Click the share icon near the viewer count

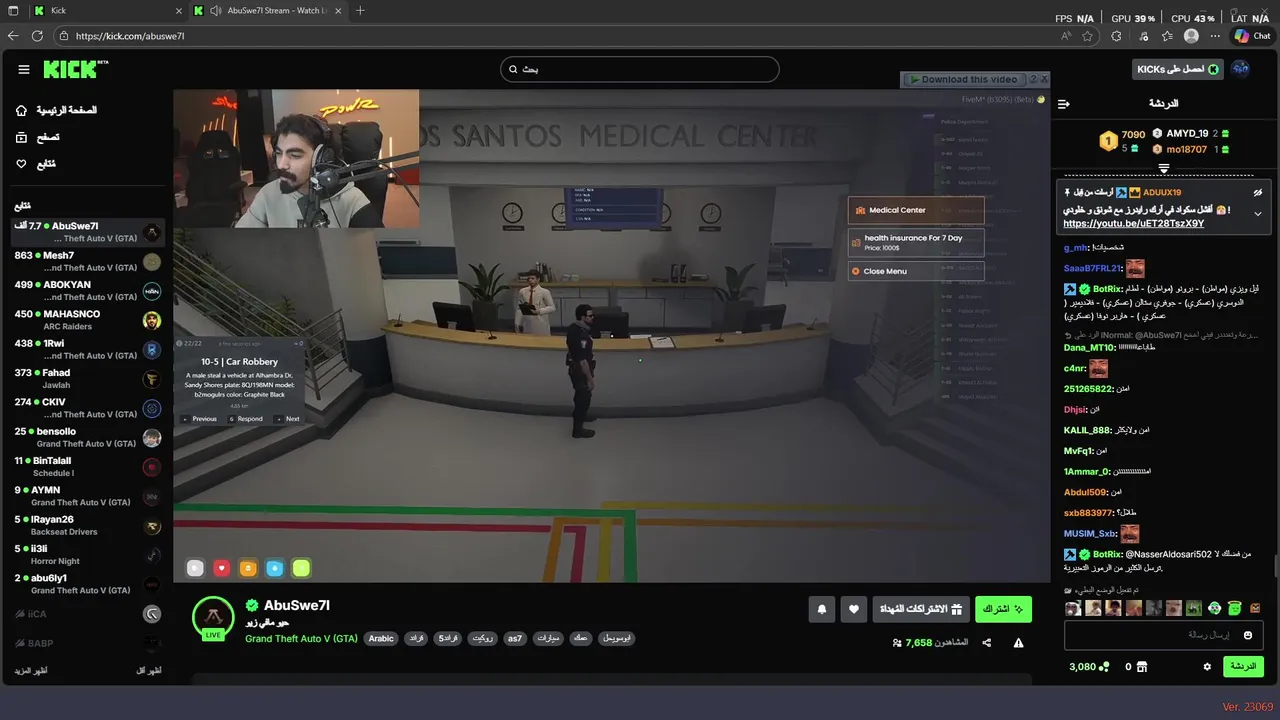point(987,643)
